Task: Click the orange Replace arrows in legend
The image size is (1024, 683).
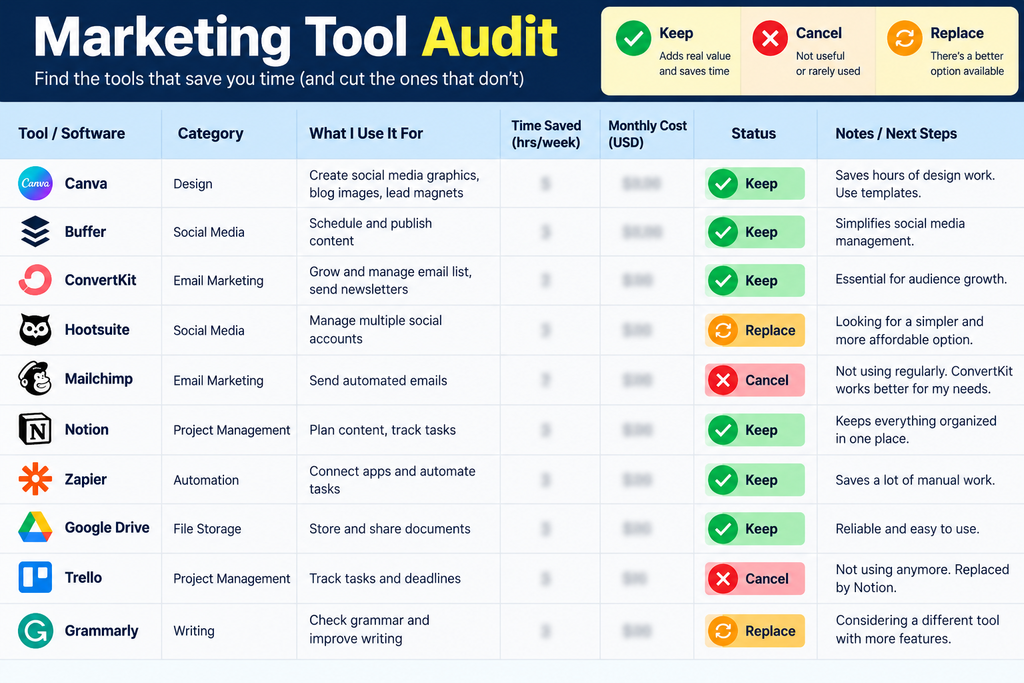Action: (904, 38)
